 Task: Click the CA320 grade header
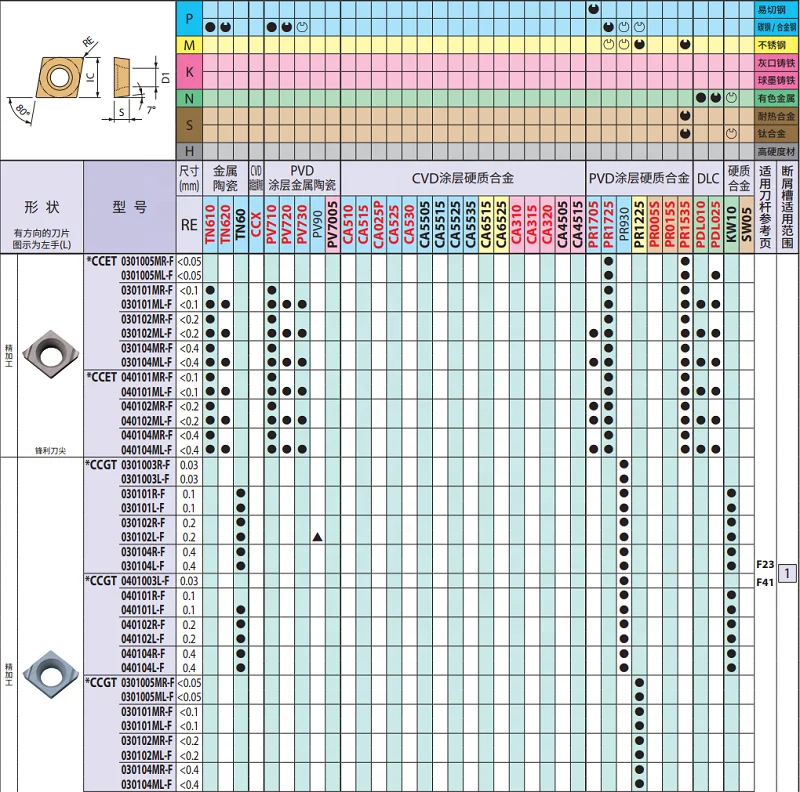547,225
